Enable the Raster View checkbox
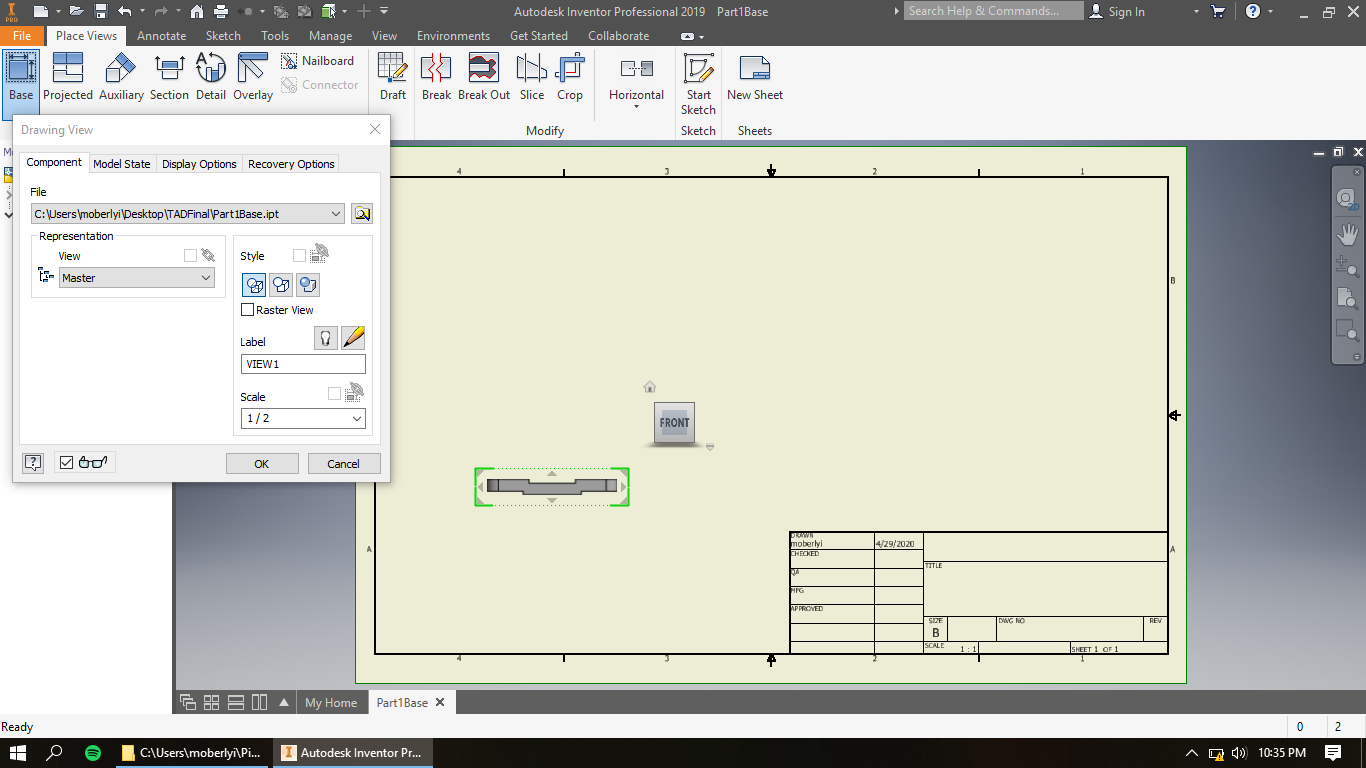 click(x=248, y=310)
